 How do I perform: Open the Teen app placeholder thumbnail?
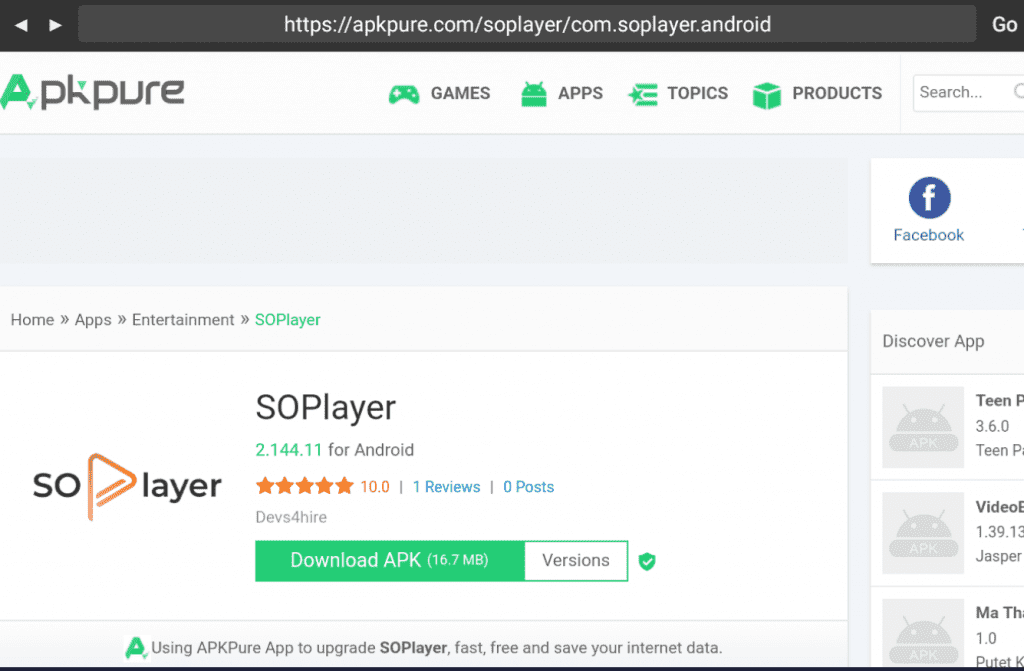pyautogui.click(x=923, y=427)
